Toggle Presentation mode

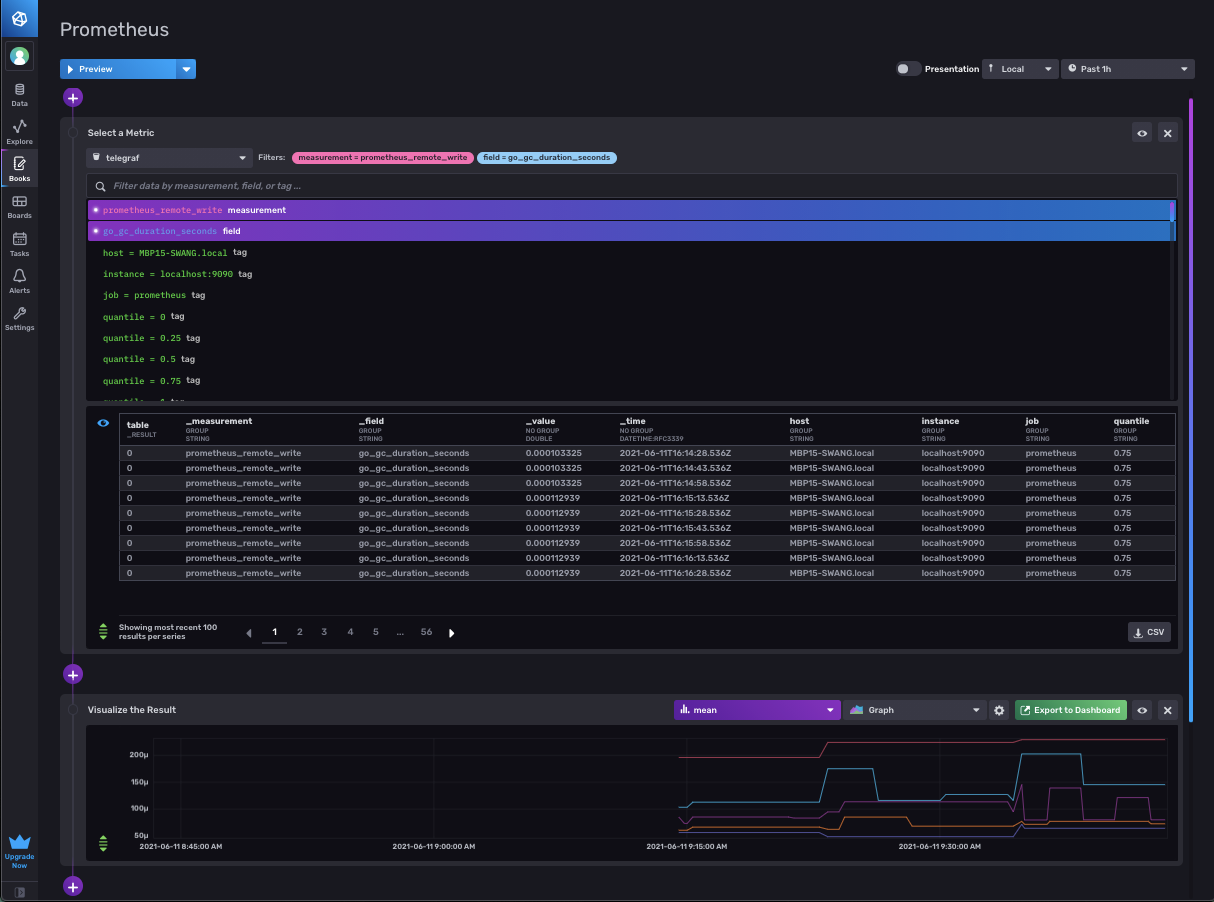click(x=908, y=69)
